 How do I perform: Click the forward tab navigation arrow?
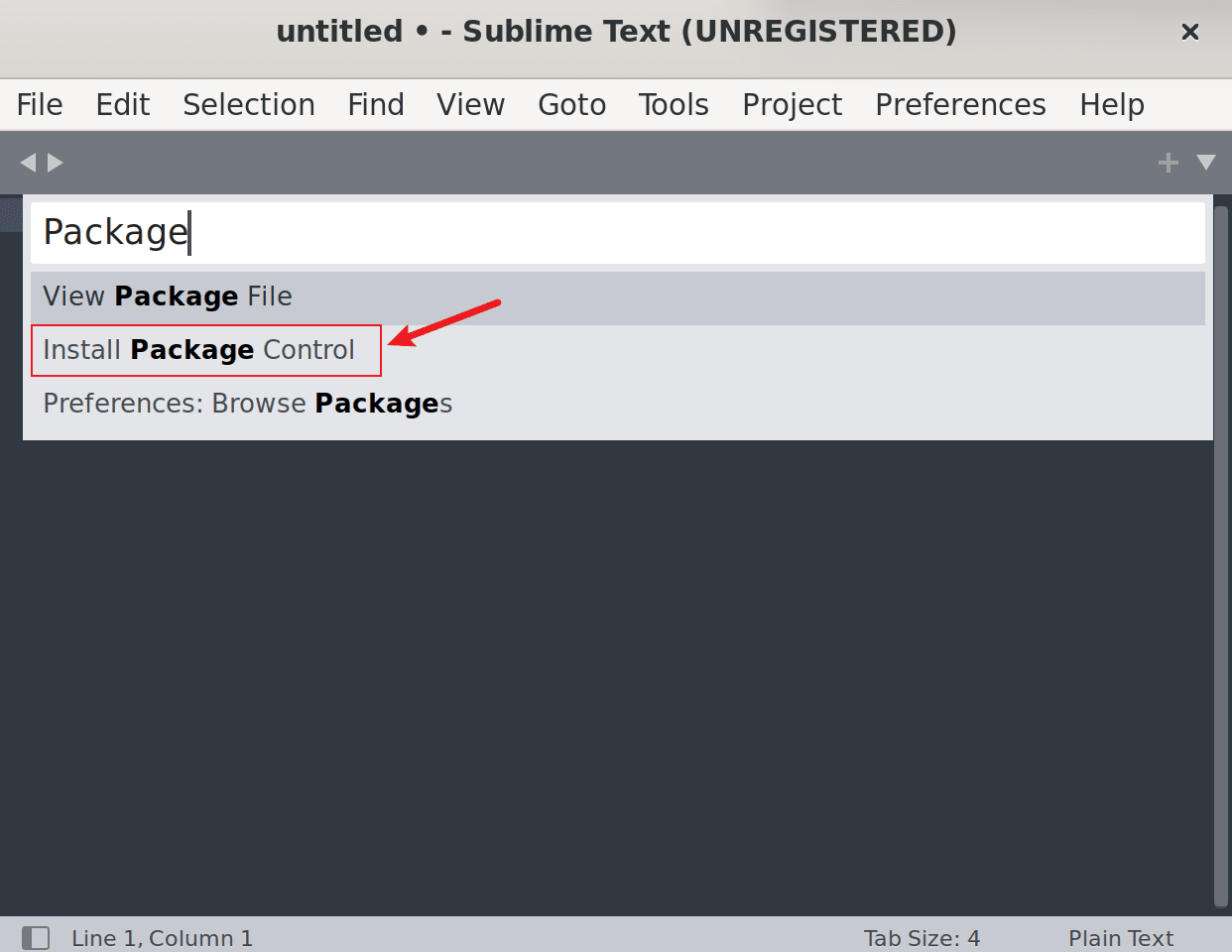[56, 162]
